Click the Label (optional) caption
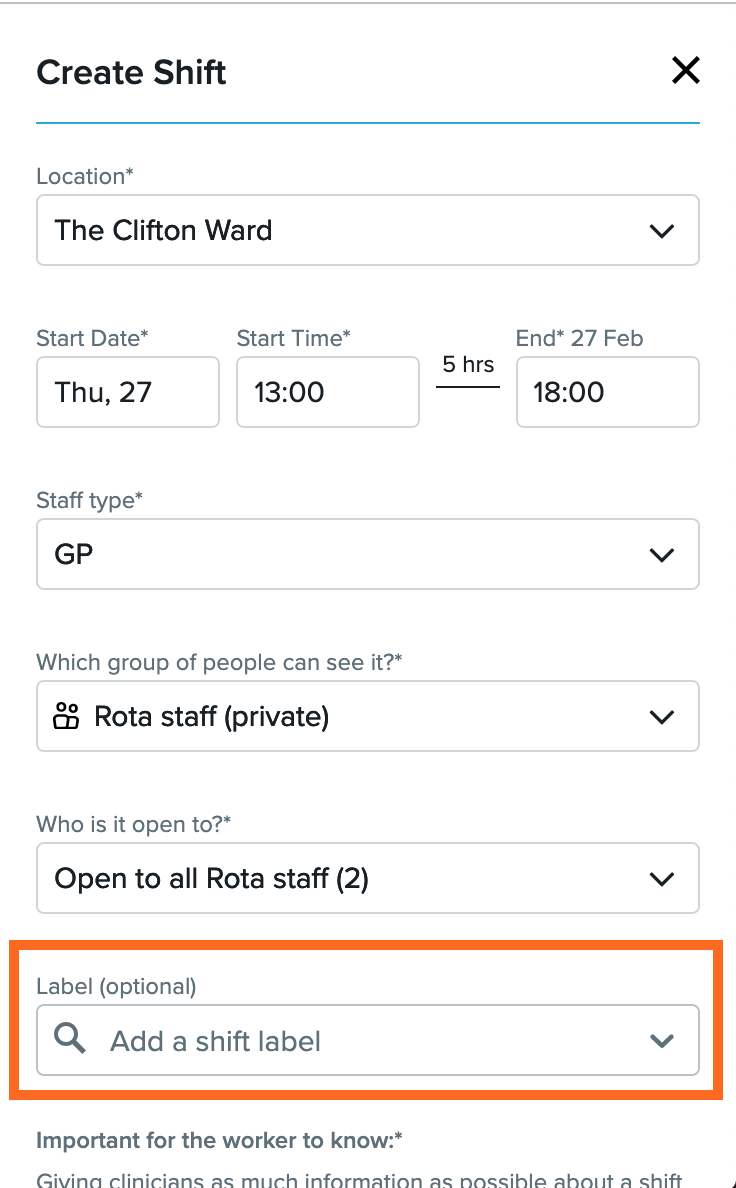The image size is (736, 1188). click(x=116, y=986)
